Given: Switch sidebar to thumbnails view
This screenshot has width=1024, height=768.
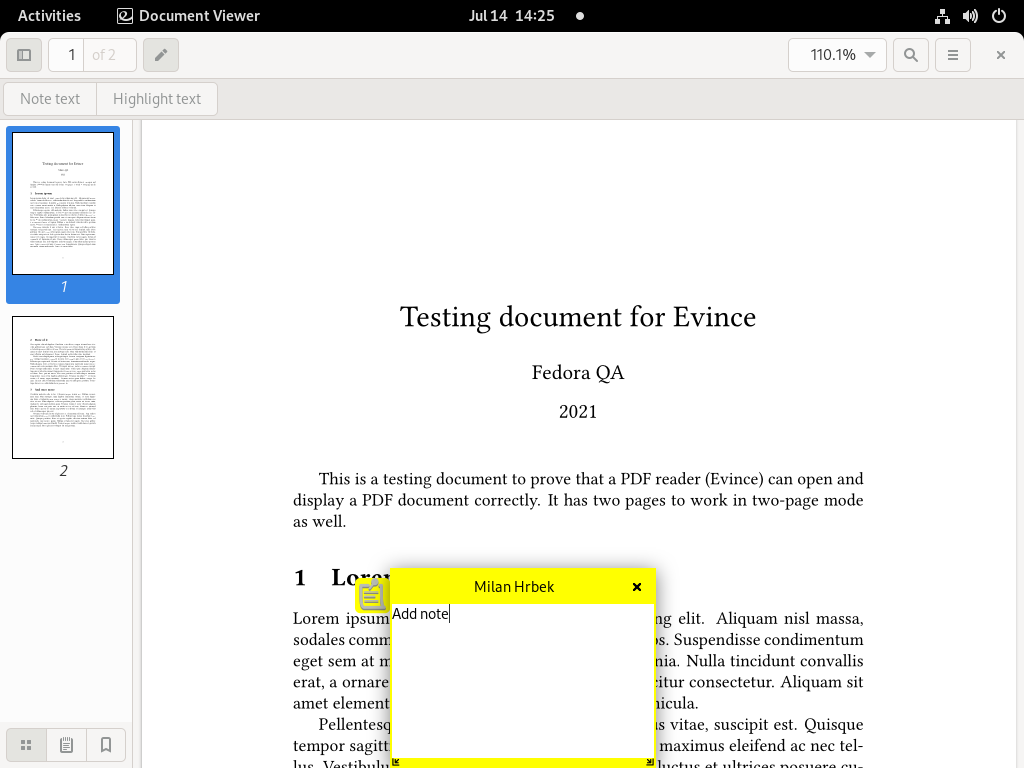Looking at the screenshot, I should (26, 744).
